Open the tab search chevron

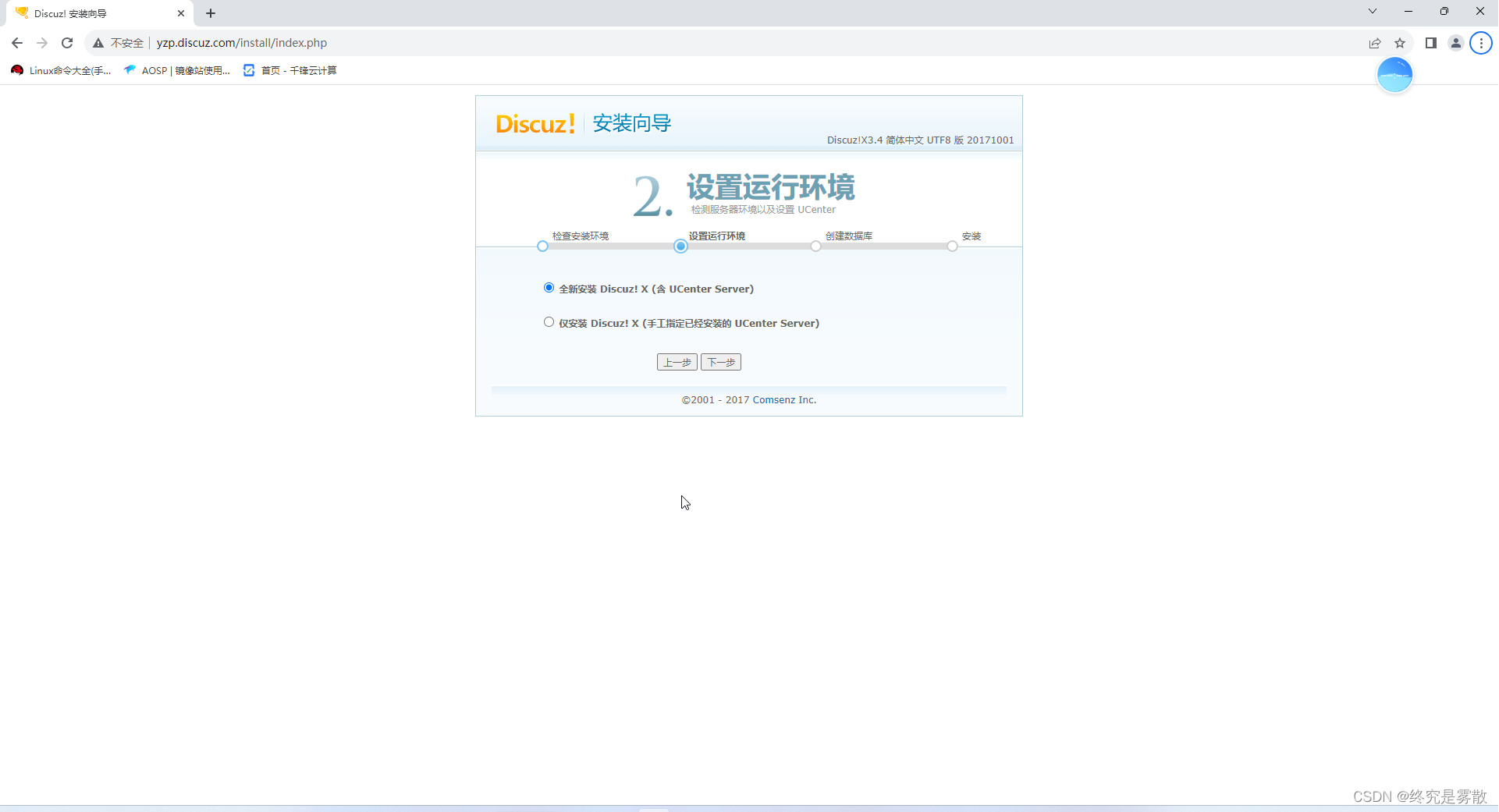point(1373,11)
